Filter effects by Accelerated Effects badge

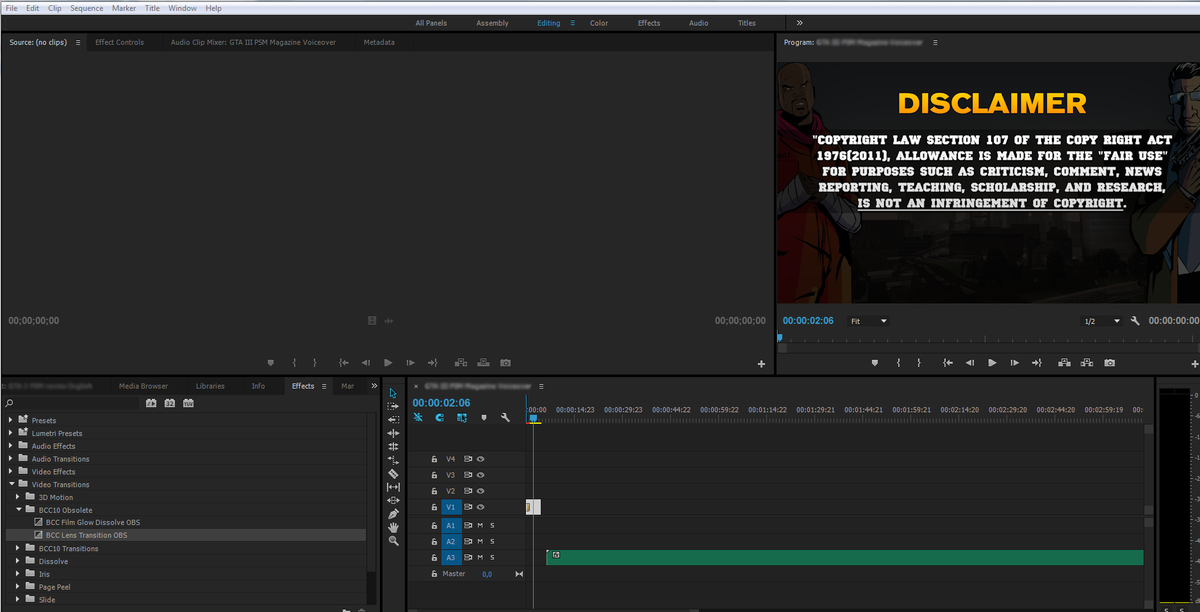coord(151,403)
